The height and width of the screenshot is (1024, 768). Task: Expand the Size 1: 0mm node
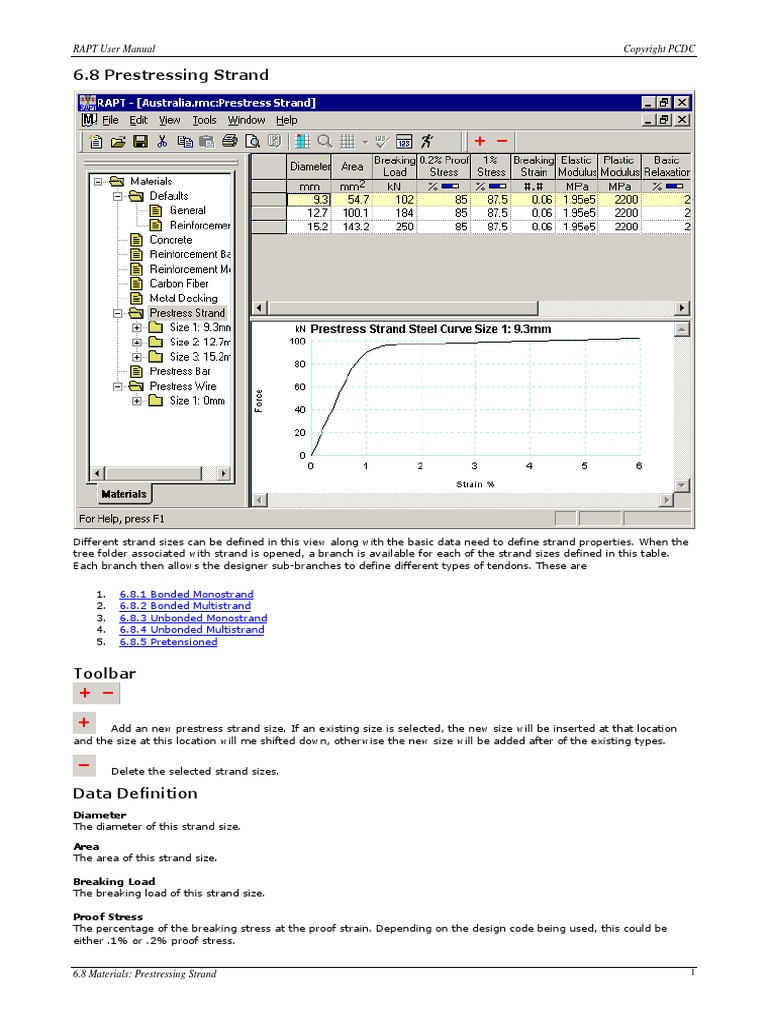[x=137, y=401]
